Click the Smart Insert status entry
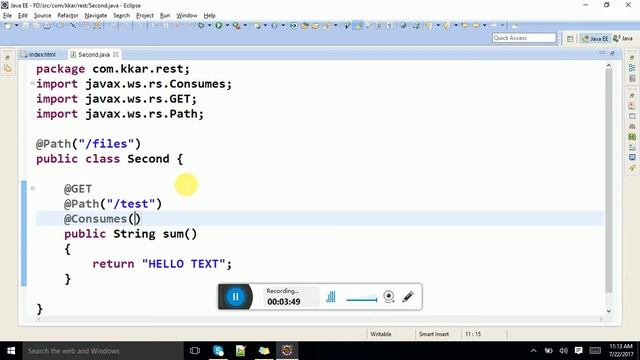This screenshot has width=640, height=360. click(433, 334)
